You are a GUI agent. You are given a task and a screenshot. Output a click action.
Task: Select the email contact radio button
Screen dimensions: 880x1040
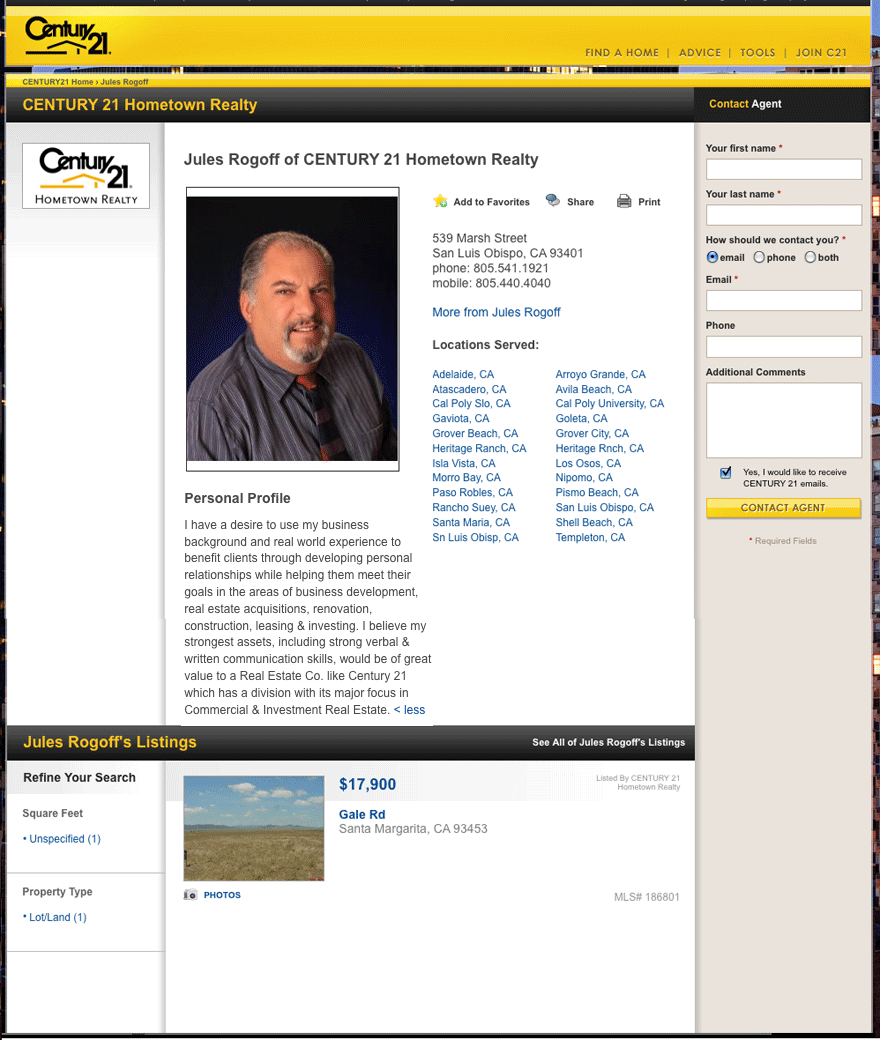(713, 257)
